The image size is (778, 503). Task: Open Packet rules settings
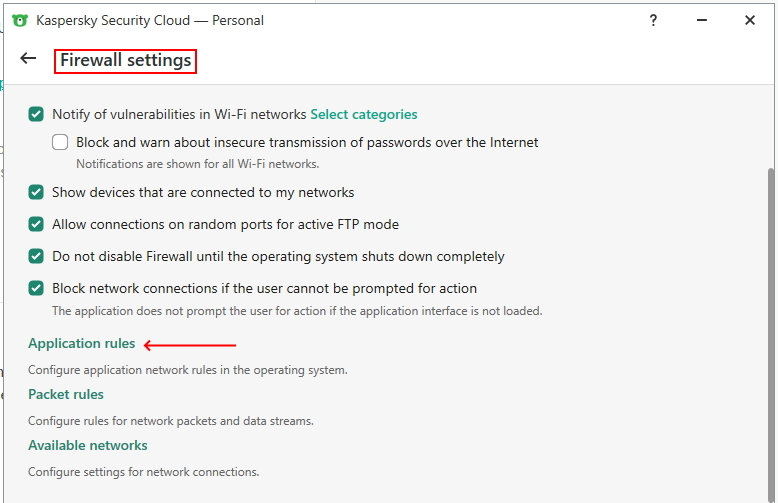click(66, 395)
